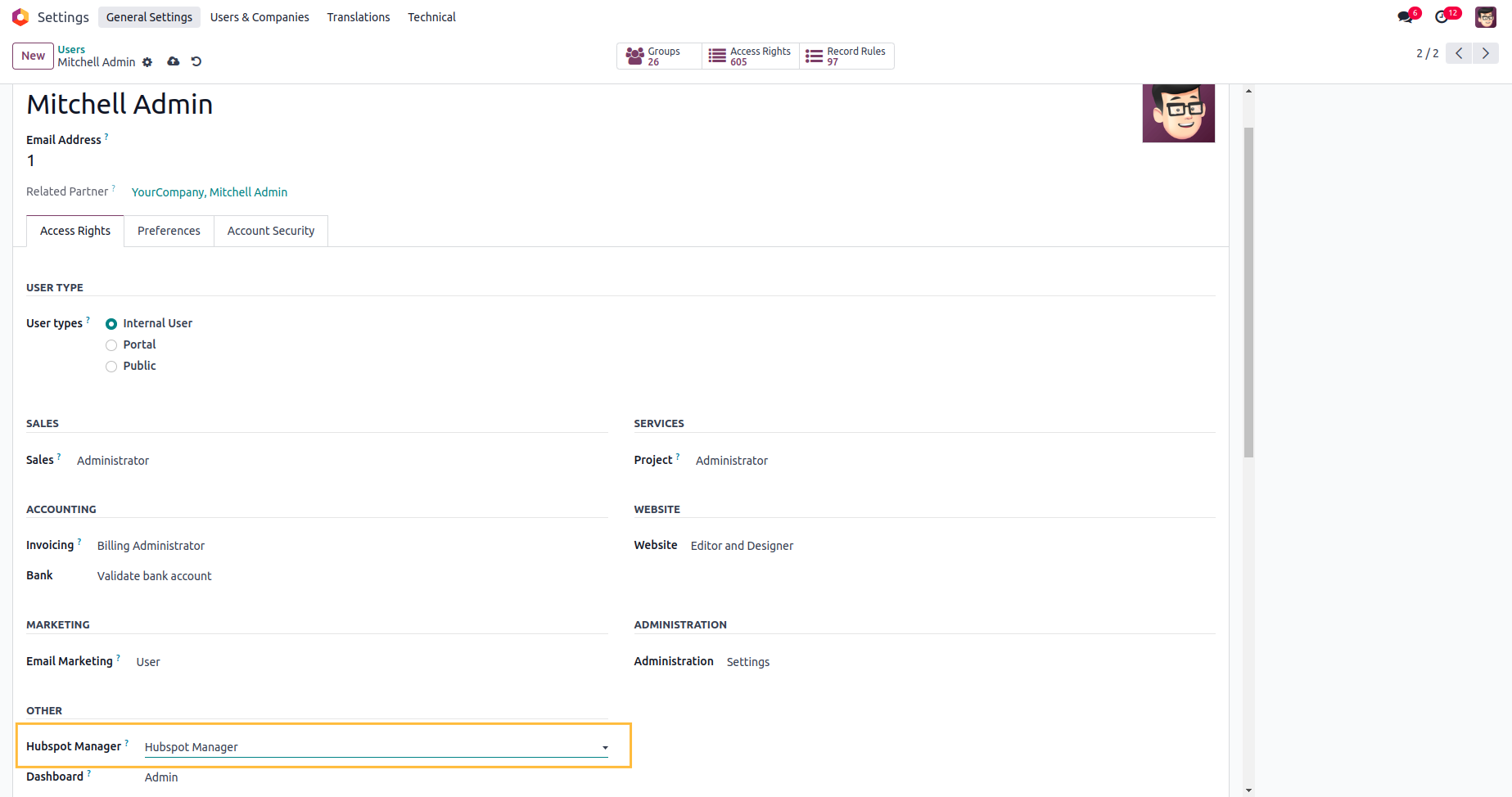Open the user account avatar menu
The width and height of the screenshot is (1512, 797).
point(1486,17)
